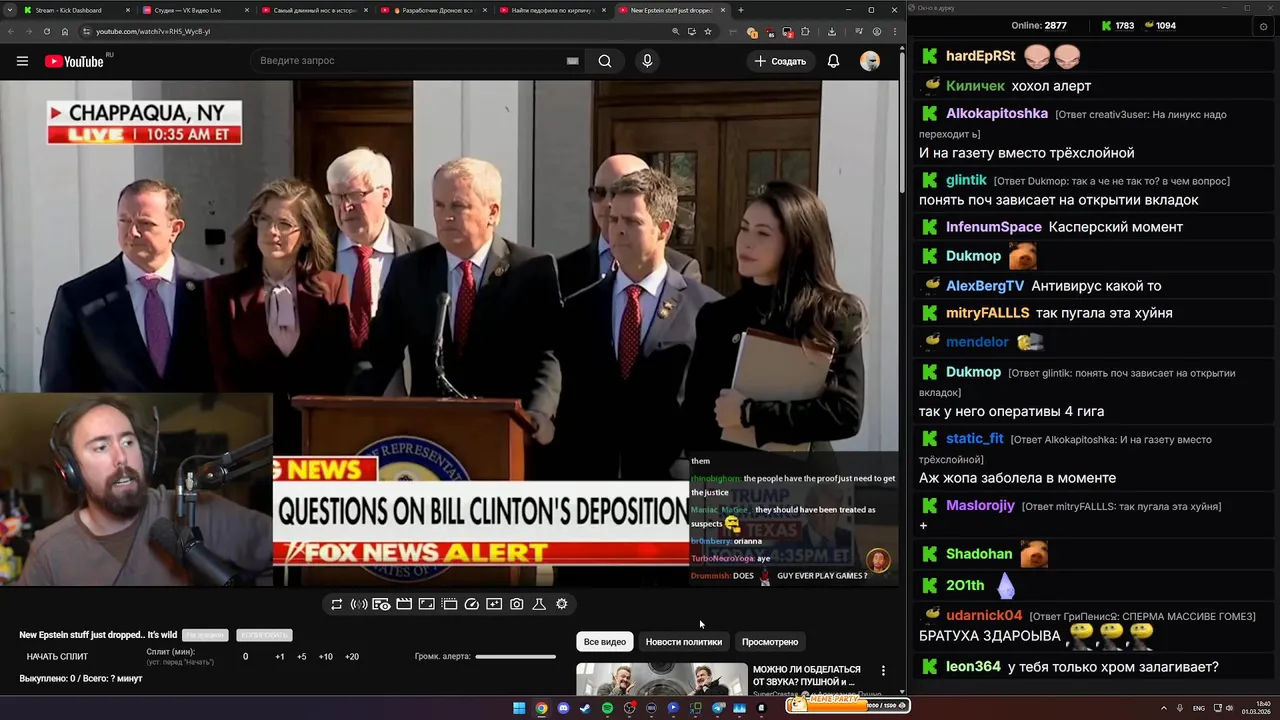Take a video screenshot with camera icon

click(516, 604)
